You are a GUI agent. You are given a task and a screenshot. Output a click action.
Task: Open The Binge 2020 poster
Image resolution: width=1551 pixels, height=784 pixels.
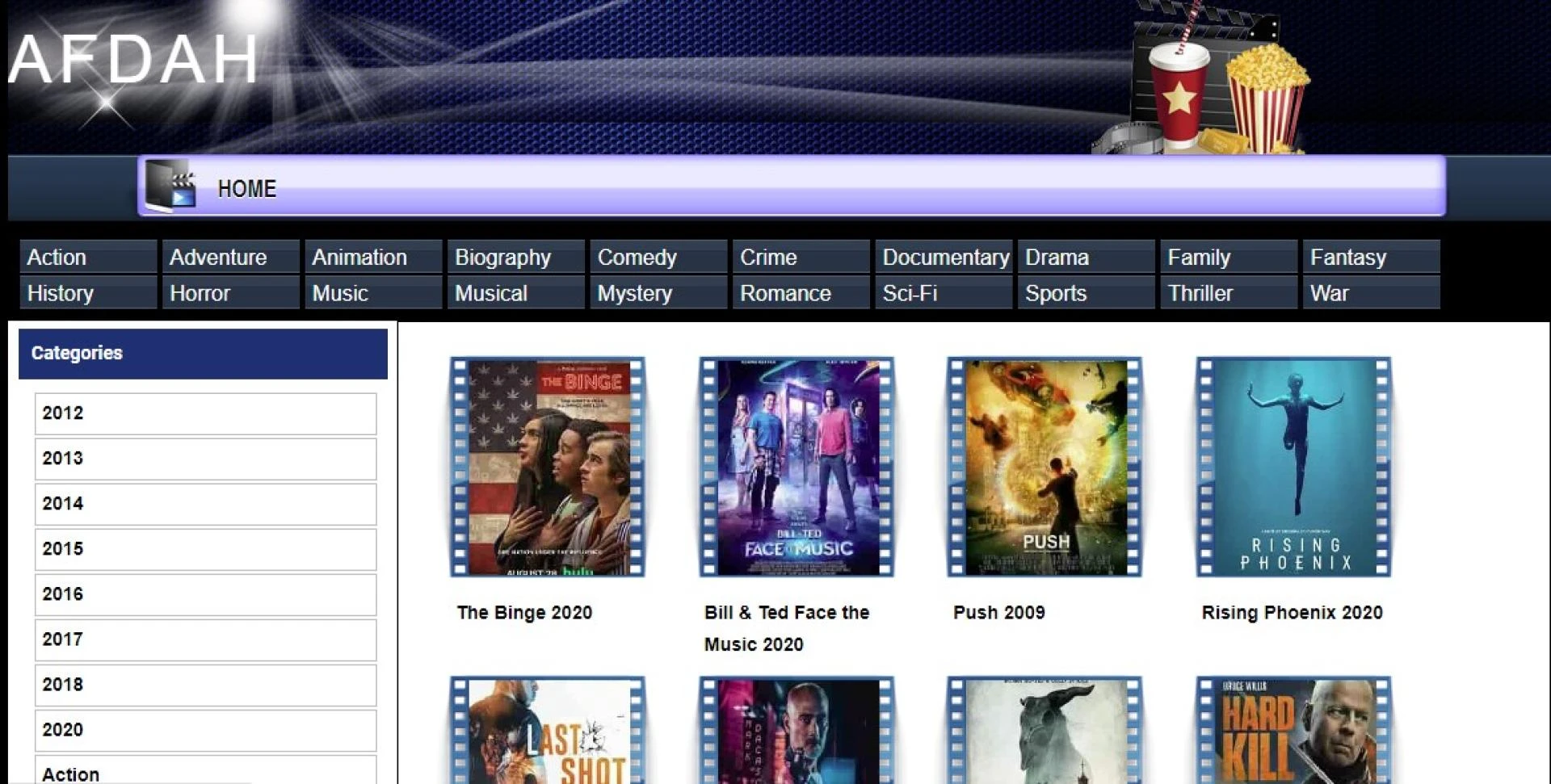coord(546,467)
